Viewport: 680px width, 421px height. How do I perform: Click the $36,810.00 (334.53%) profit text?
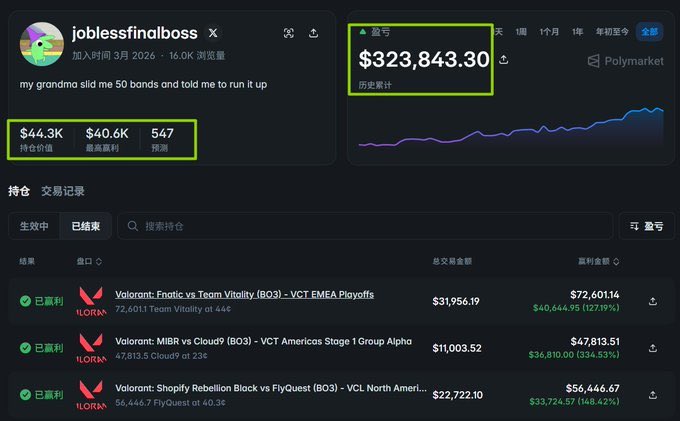coord(574,355)
